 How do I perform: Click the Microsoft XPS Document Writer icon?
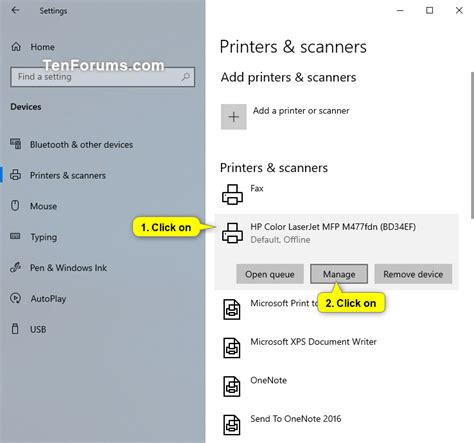(x=232, y=348)
